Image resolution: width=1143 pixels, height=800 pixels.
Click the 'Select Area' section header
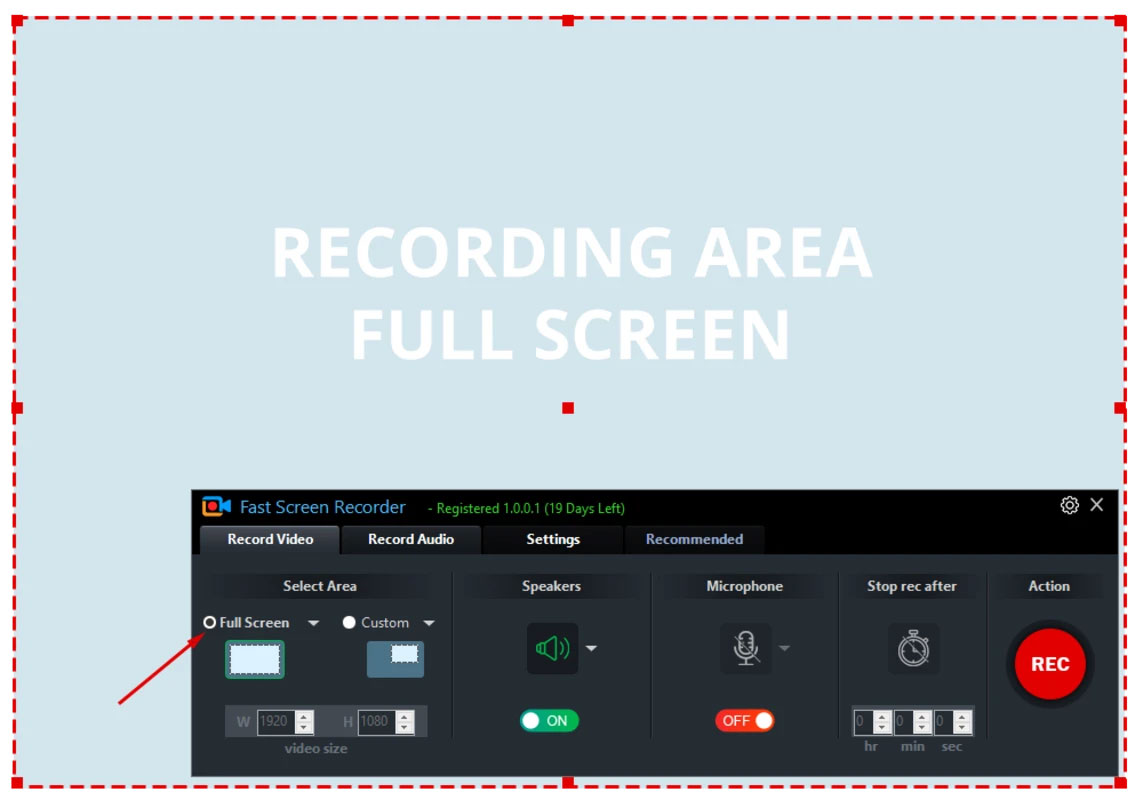(319, 586)
